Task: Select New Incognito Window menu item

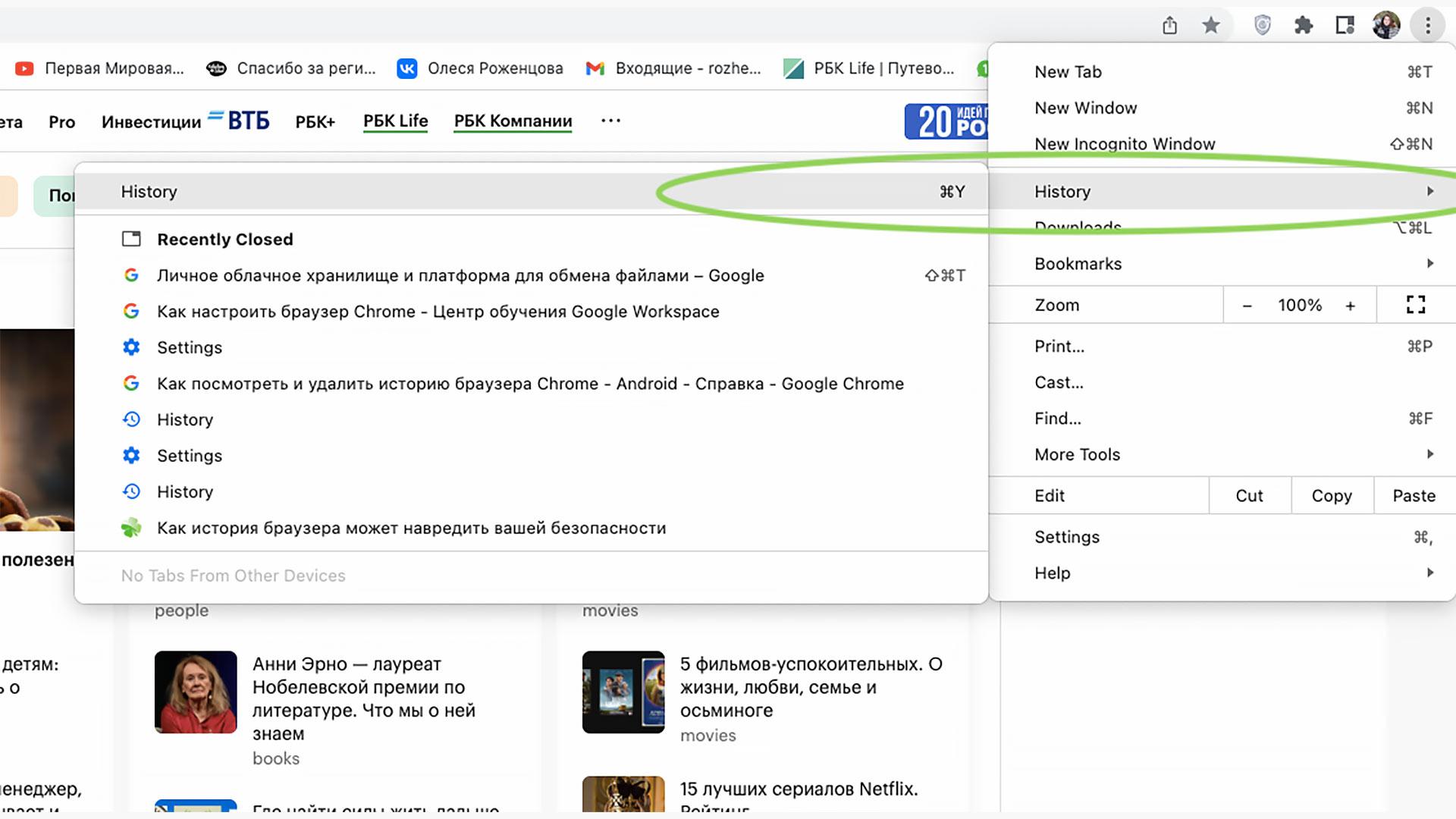Action: coord(1125,144)
